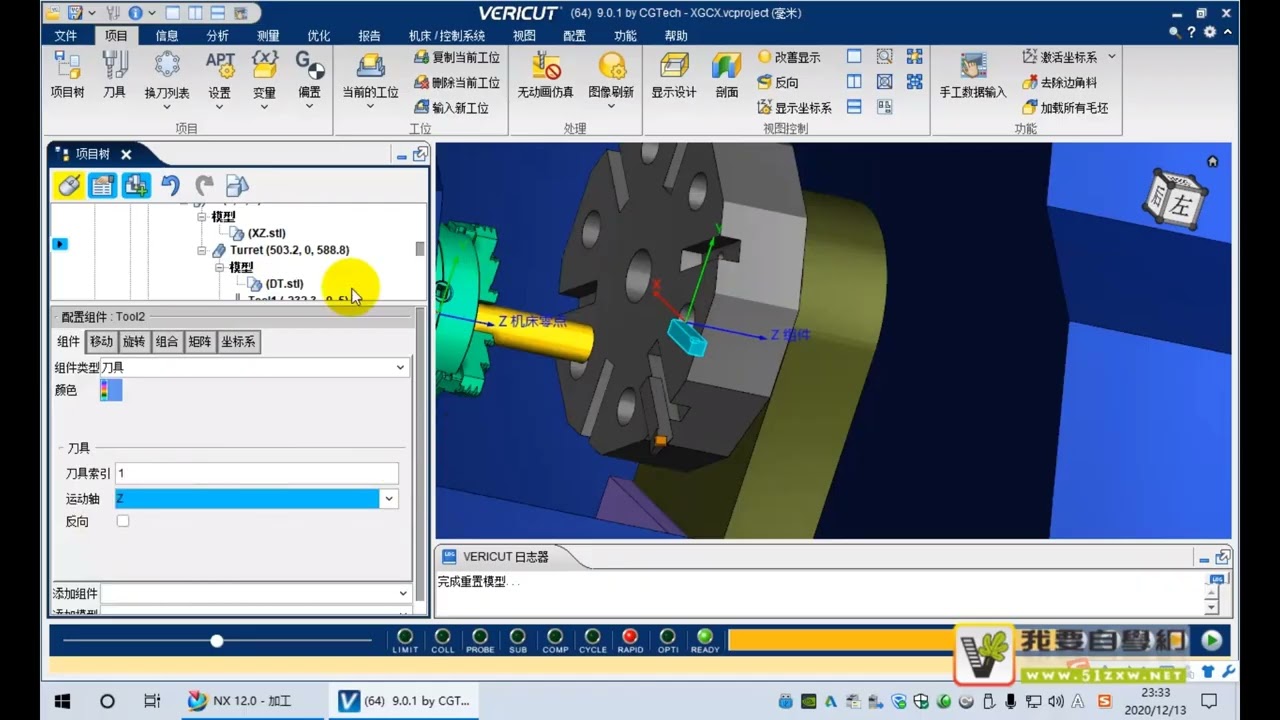The image size is (1280, 720).
Task: Click 删除当前工位 button
Action: tap(457, 83)
